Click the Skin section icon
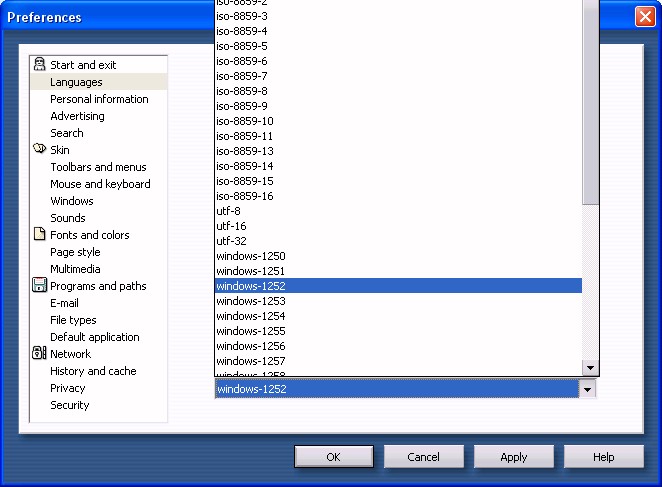 click(x=39, y=150)
